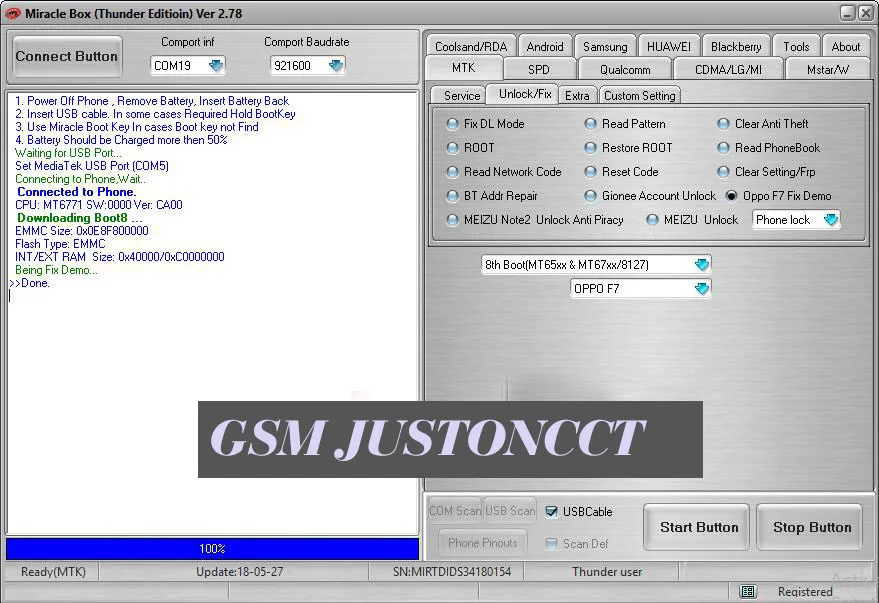Image resolution: width=879 pixels, height=603 pixels.
Task: Select the Unlock/Fix sub-tab
Action: point(525,94)
